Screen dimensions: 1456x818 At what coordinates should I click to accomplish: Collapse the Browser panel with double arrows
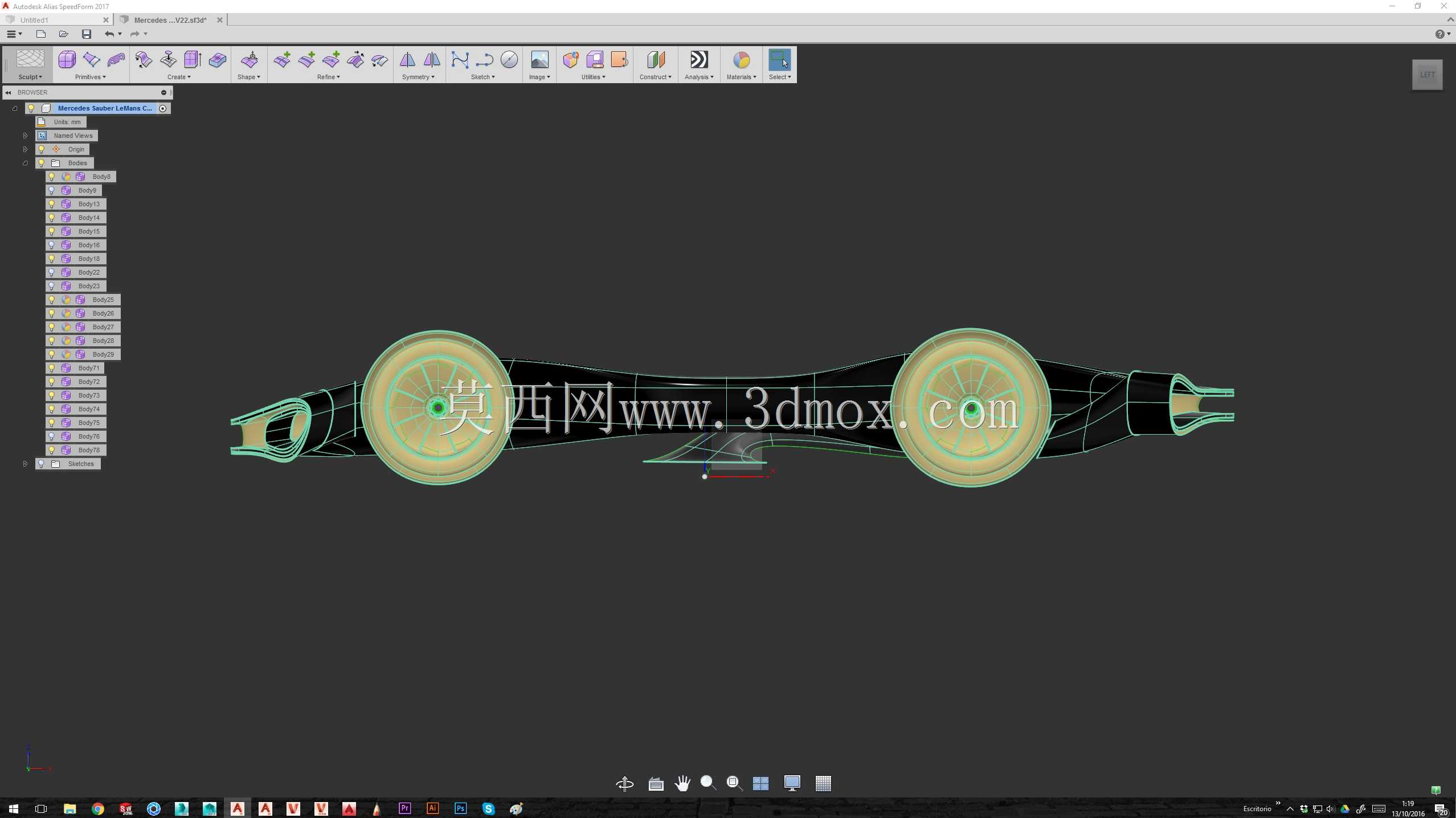pyautogui.click(x=8, y=92)
